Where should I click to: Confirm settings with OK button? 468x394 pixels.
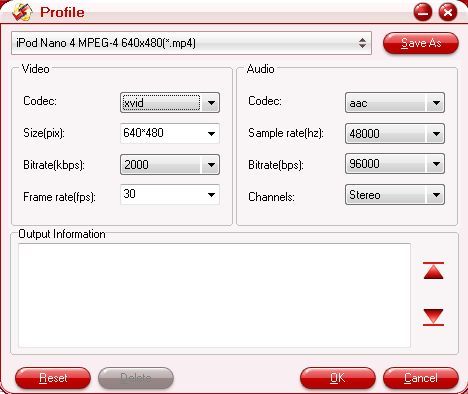[338, 378]
